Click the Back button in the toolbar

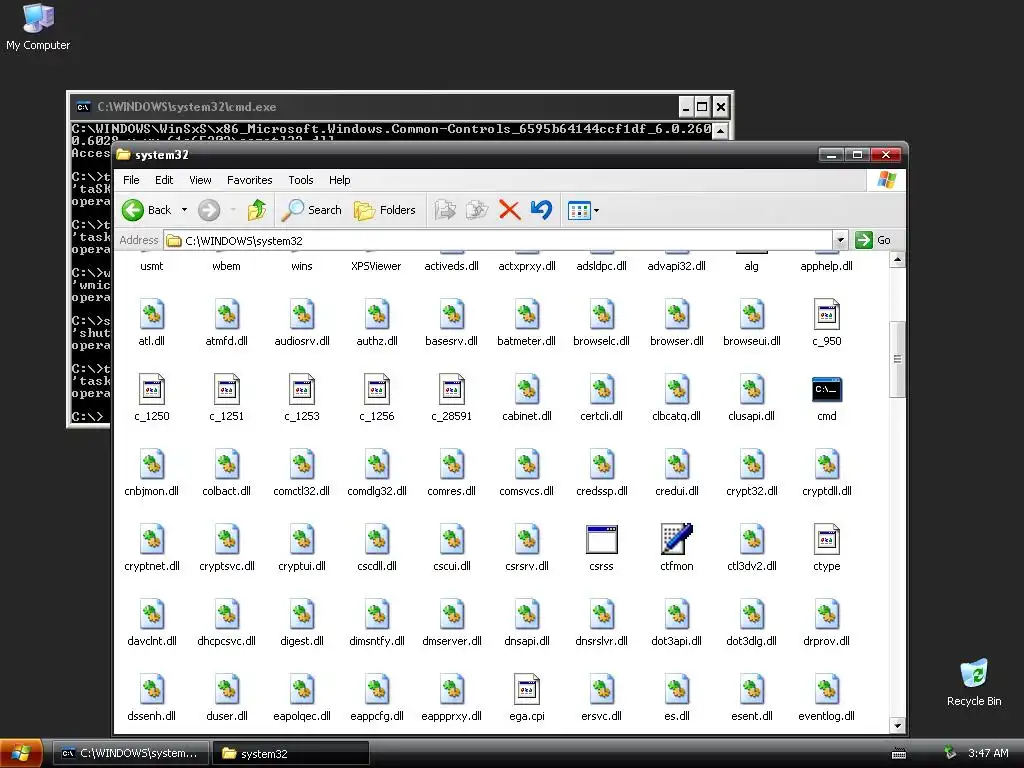tap(147, 210)
